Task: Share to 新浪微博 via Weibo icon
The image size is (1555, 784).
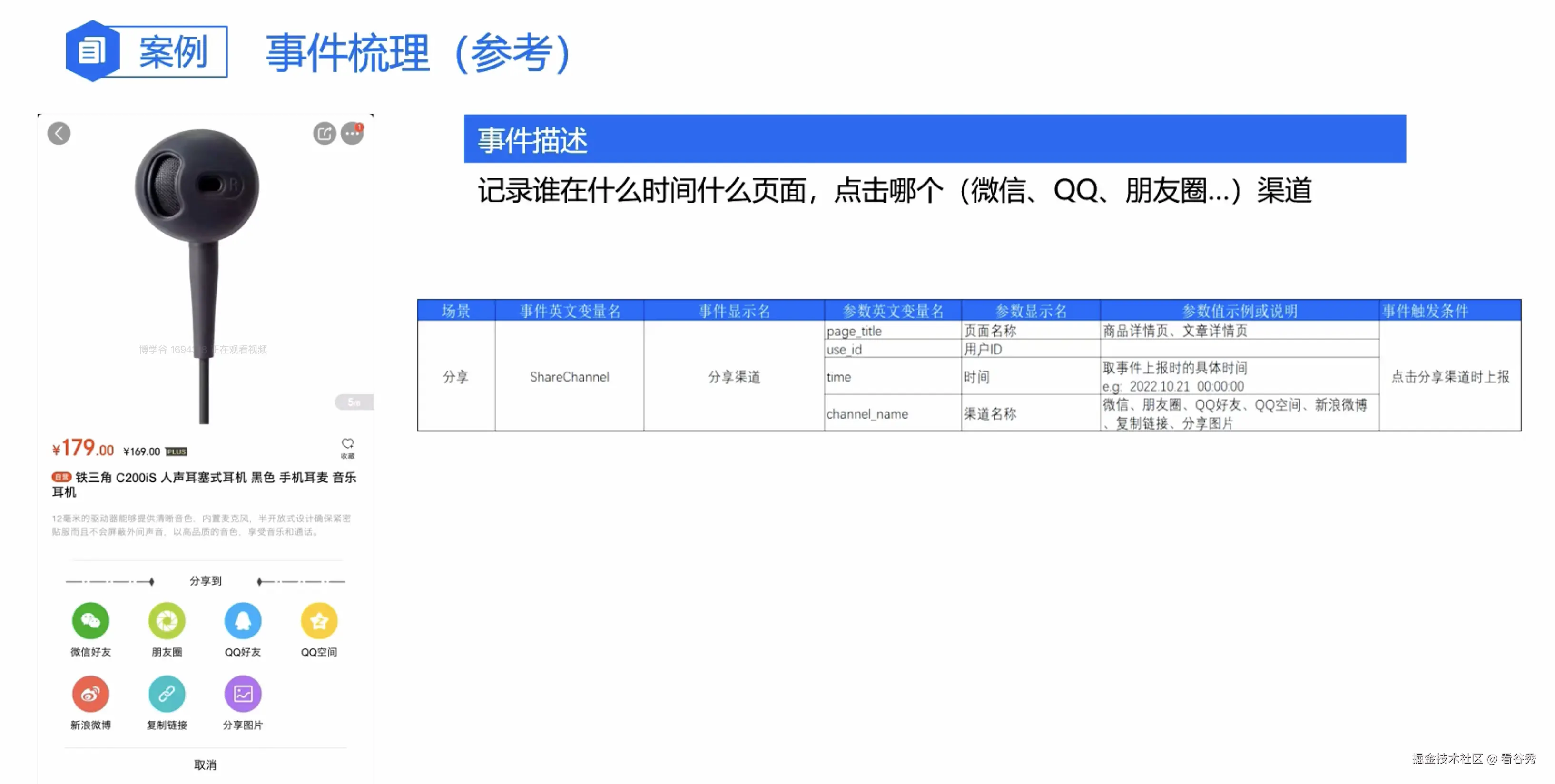Action: coord(90,694)
